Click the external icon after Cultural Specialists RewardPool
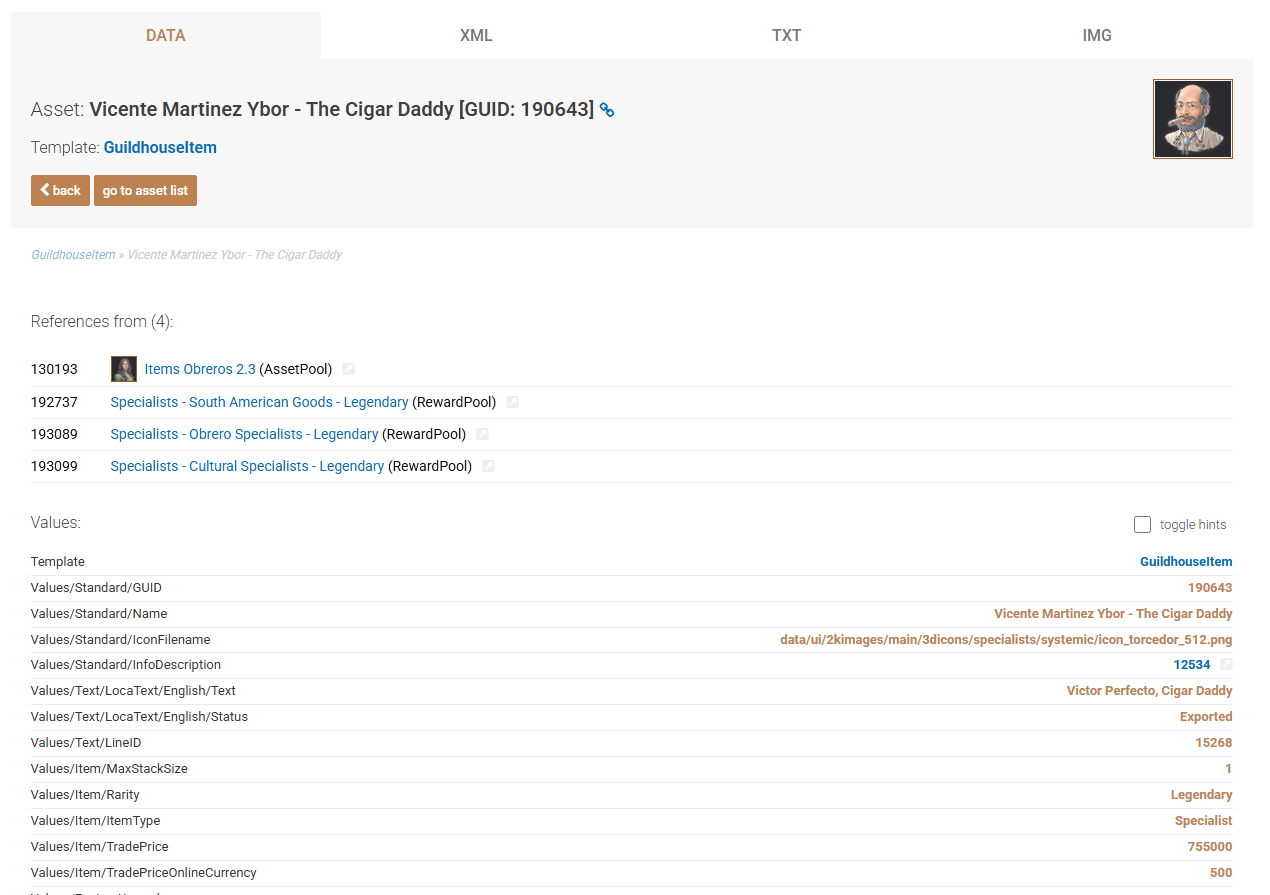1270x895 pixels. click(488, 466)
